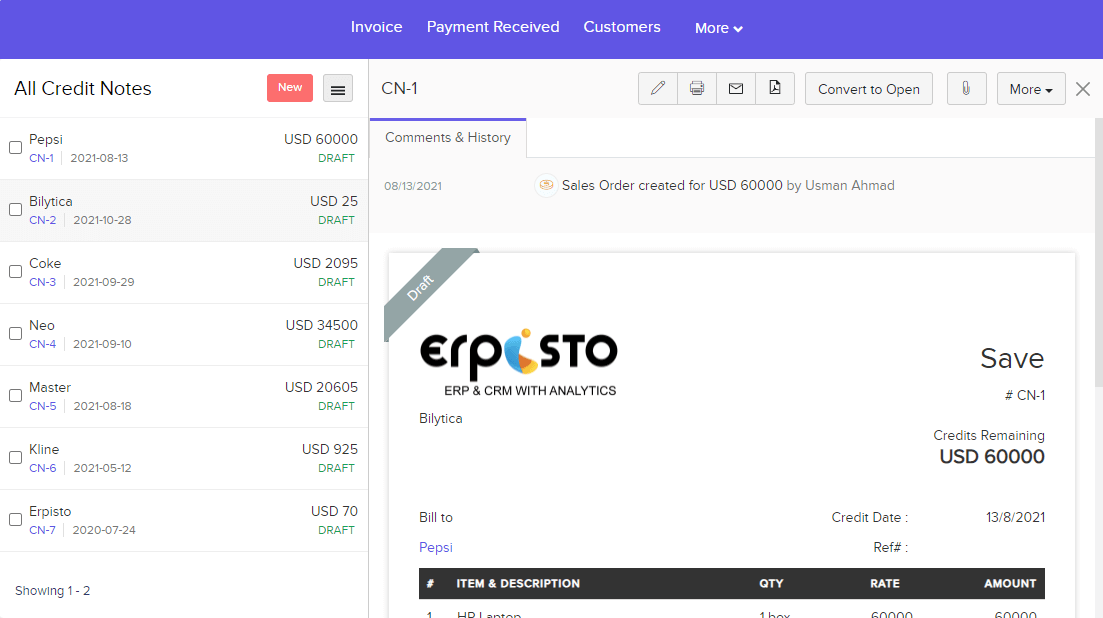Tick the Bilytica CN-2 checkbox

pyautogui.click(x=15, y=210)
